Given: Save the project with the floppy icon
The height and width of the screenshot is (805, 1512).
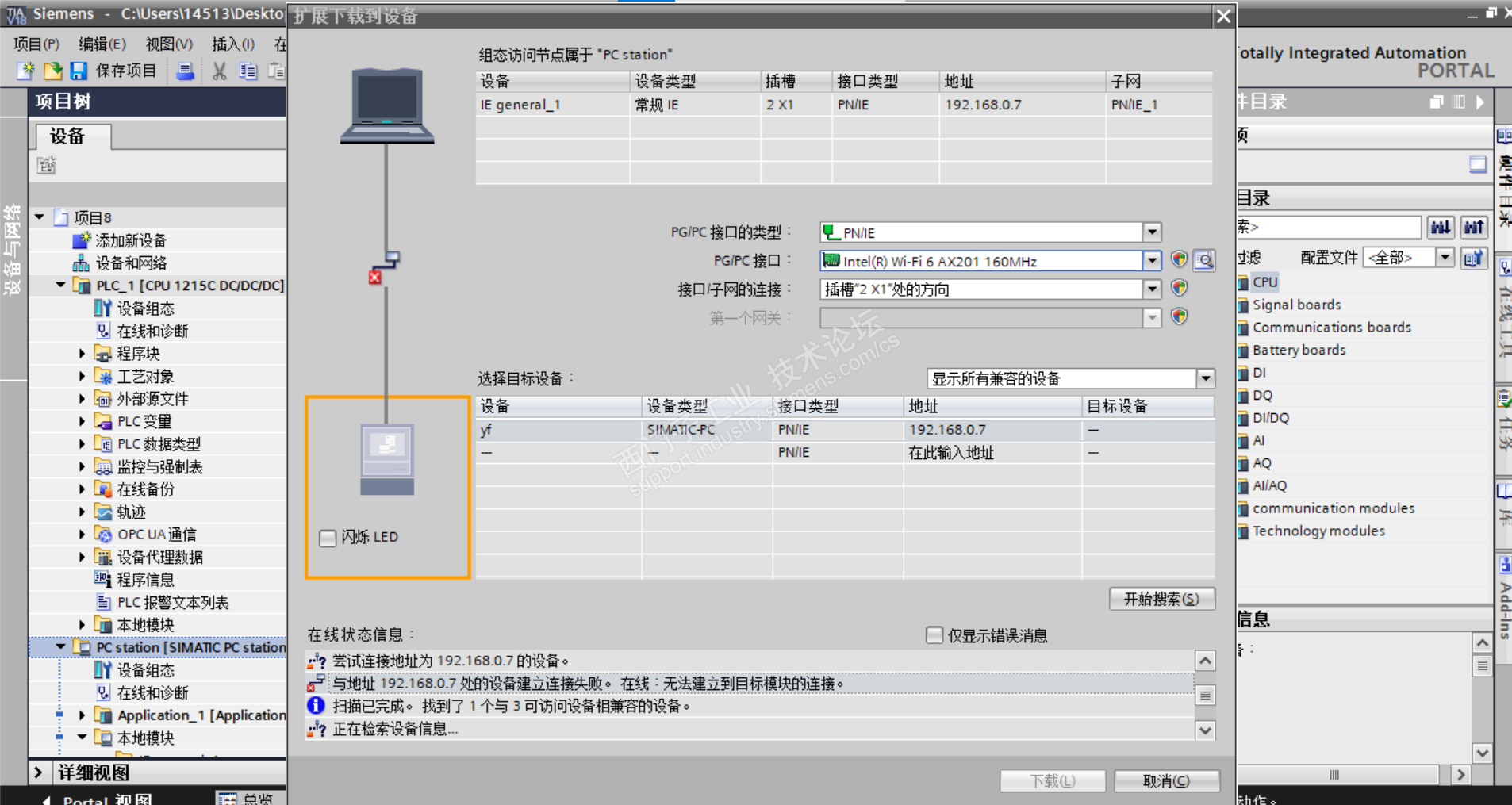Looking at the screenshot, I should click(x=79, y=71).
